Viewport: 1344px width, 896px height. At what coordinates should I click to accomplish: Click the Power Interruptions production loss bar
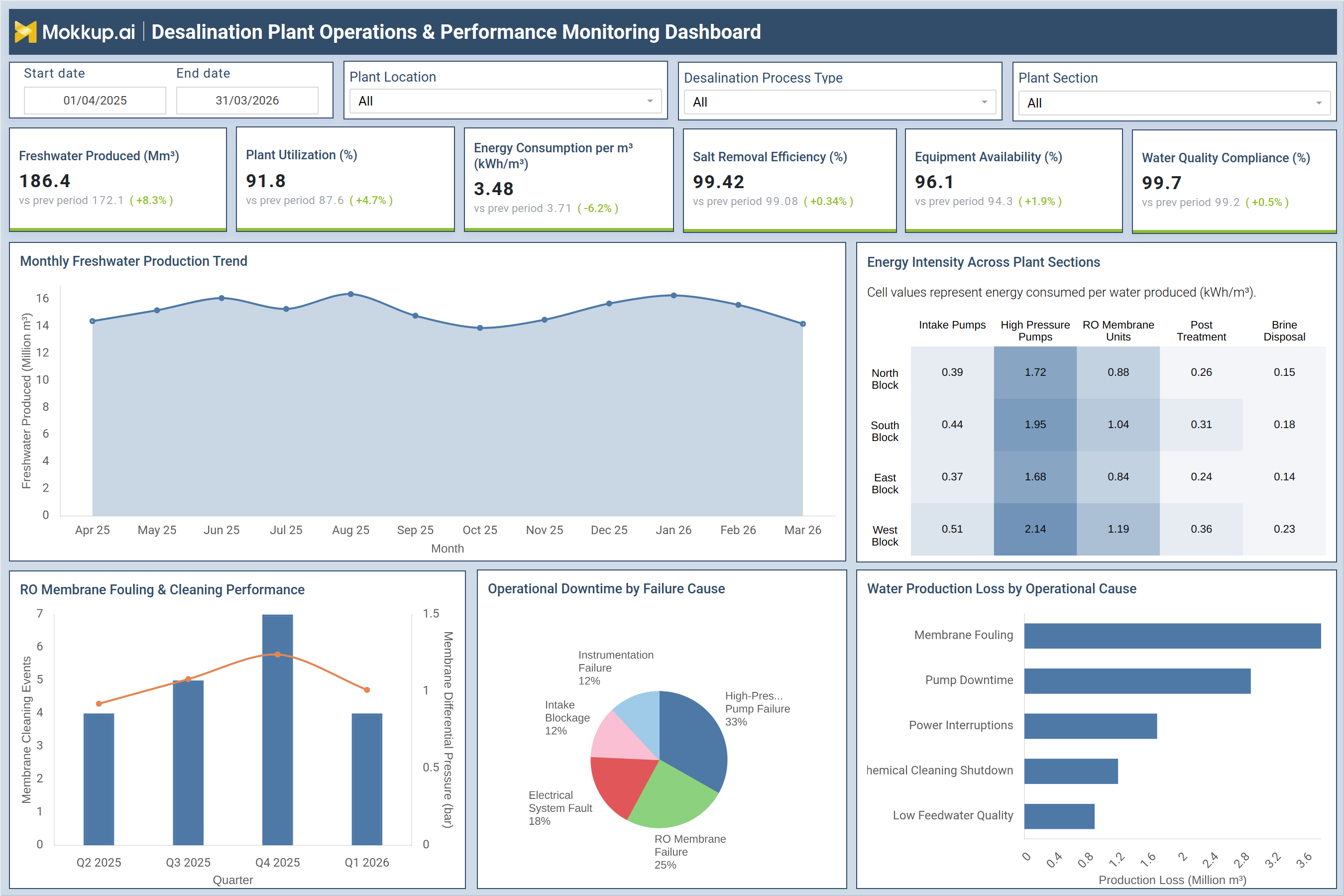point(1090,726)
